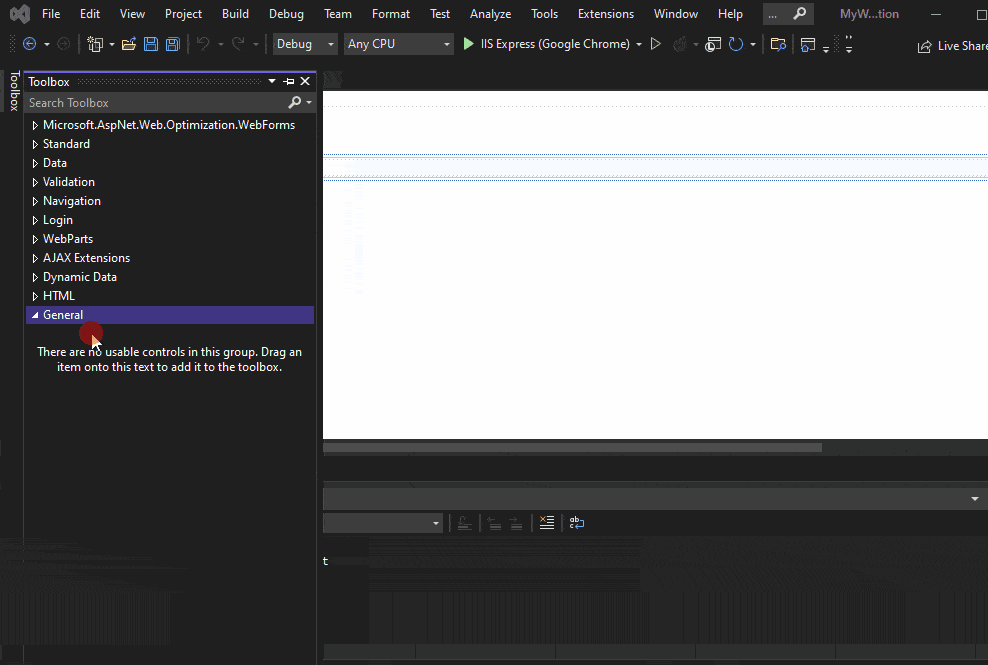Open Toolbox window position dropdown arrow
This screenshot has height=665, width=988.
[272, 81]
